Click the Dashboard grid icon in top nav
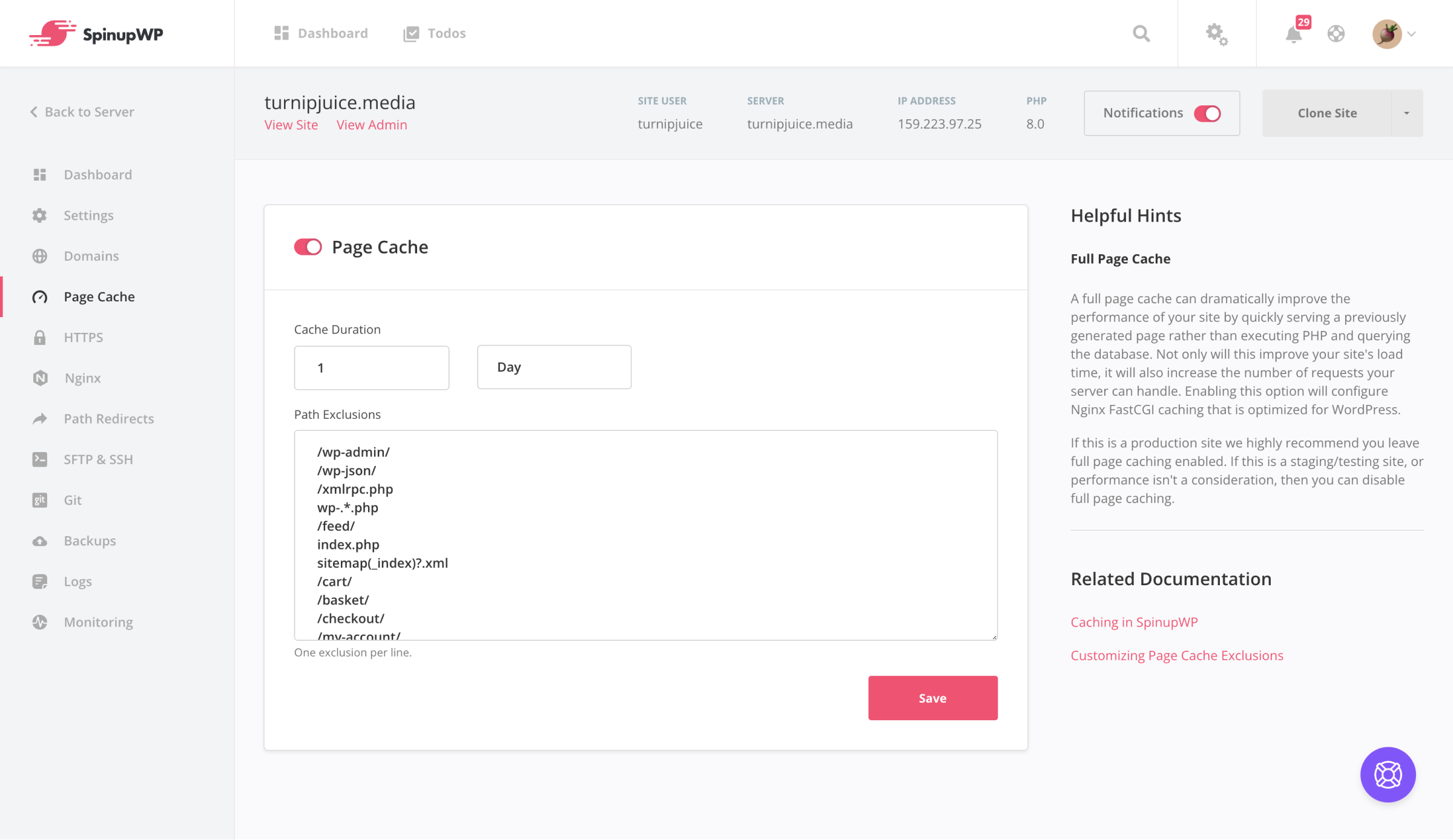 tap(281, 33)
